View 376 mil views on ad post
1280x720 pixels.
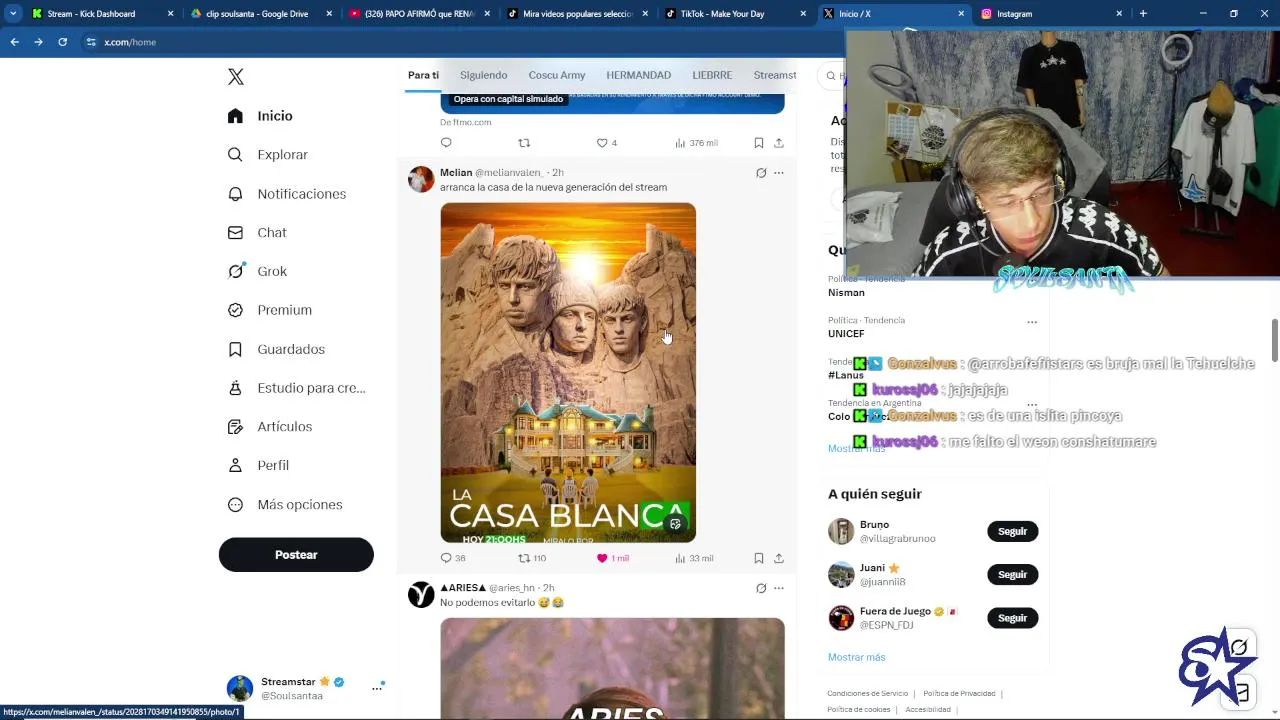696,143
